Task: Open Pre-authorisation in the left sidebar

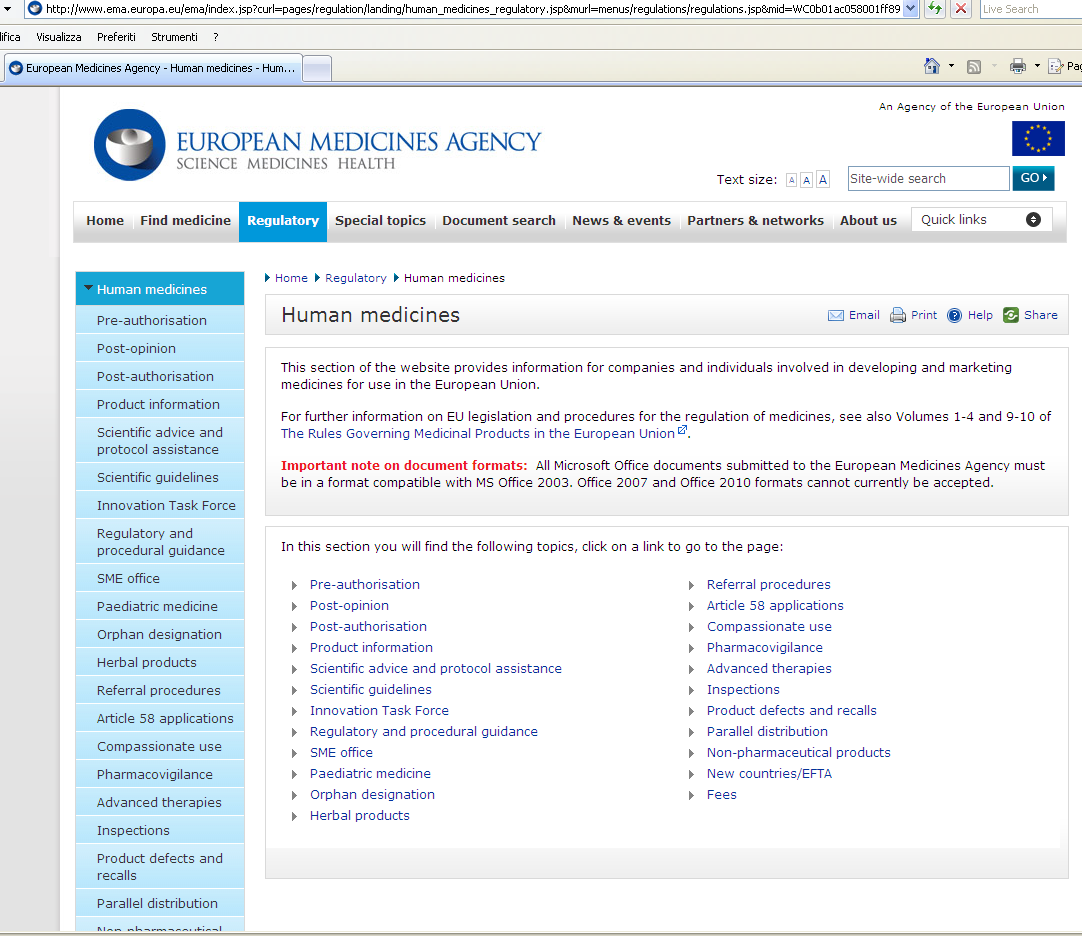Action: click(160, 320)
